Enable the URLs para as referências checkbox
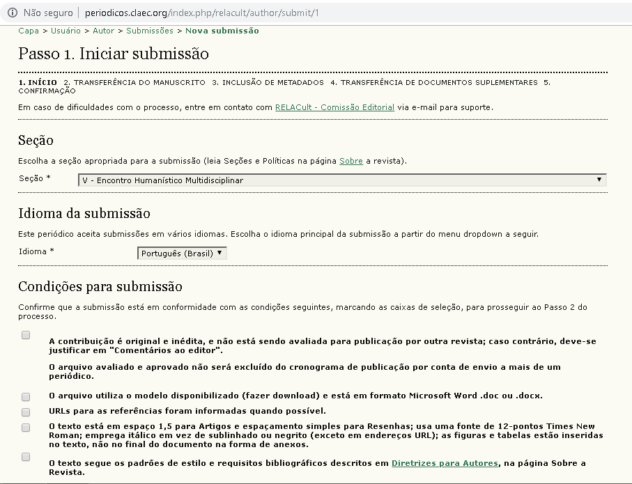Image resolution: width=632 pixels, height=484 pixels. (25, 411)
